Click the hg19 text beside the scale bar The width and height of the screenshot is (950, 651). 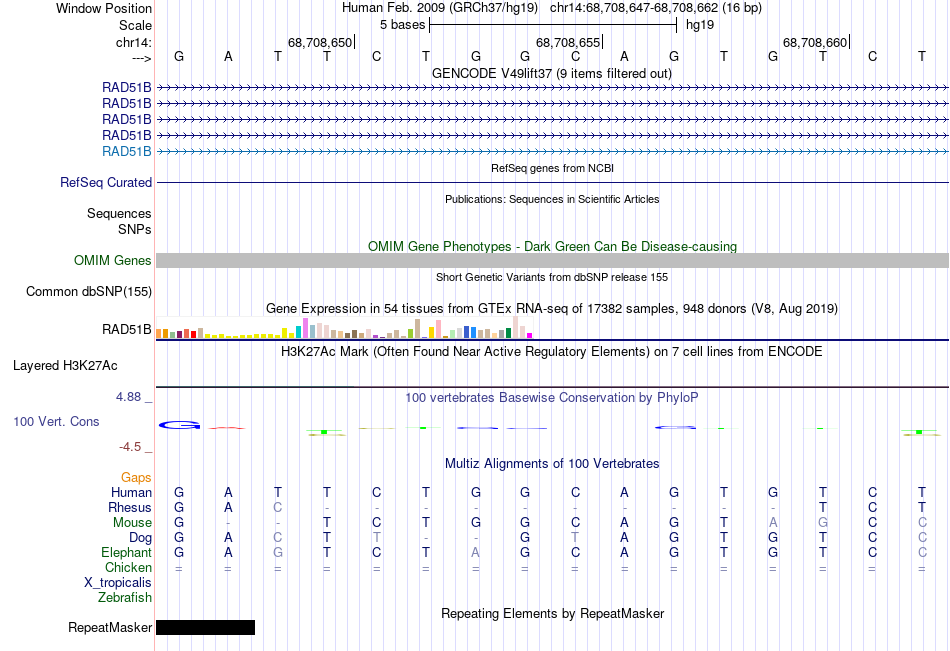(x=700, y=25)
